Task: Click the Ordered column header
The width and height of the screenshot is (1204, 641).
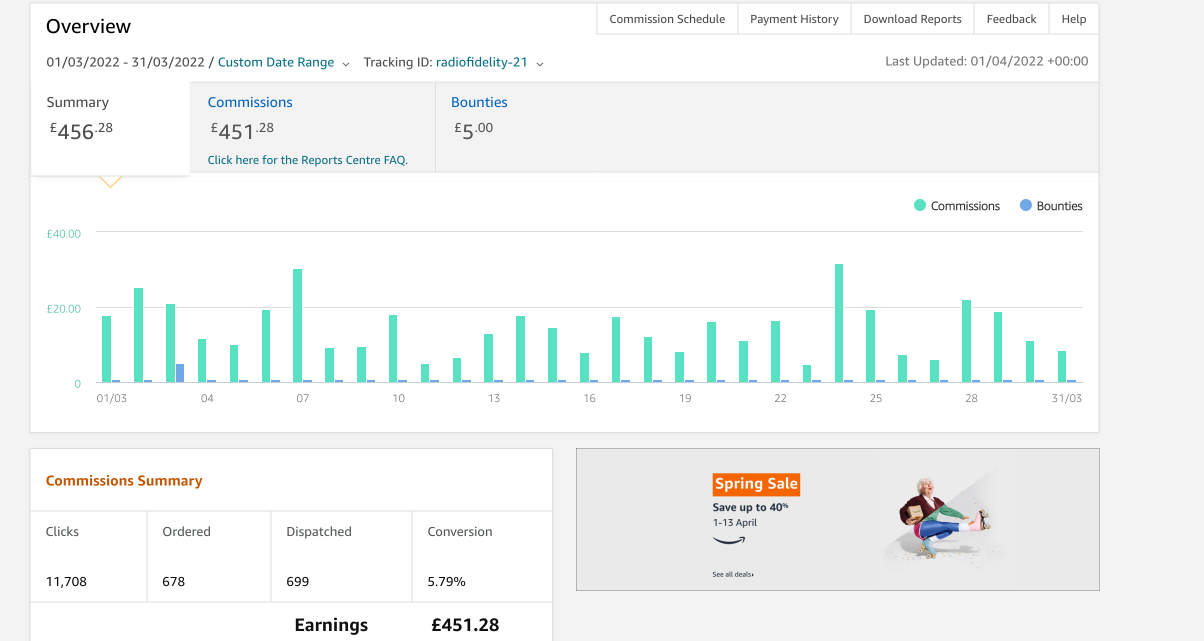Action: click(x=187, y=532)
